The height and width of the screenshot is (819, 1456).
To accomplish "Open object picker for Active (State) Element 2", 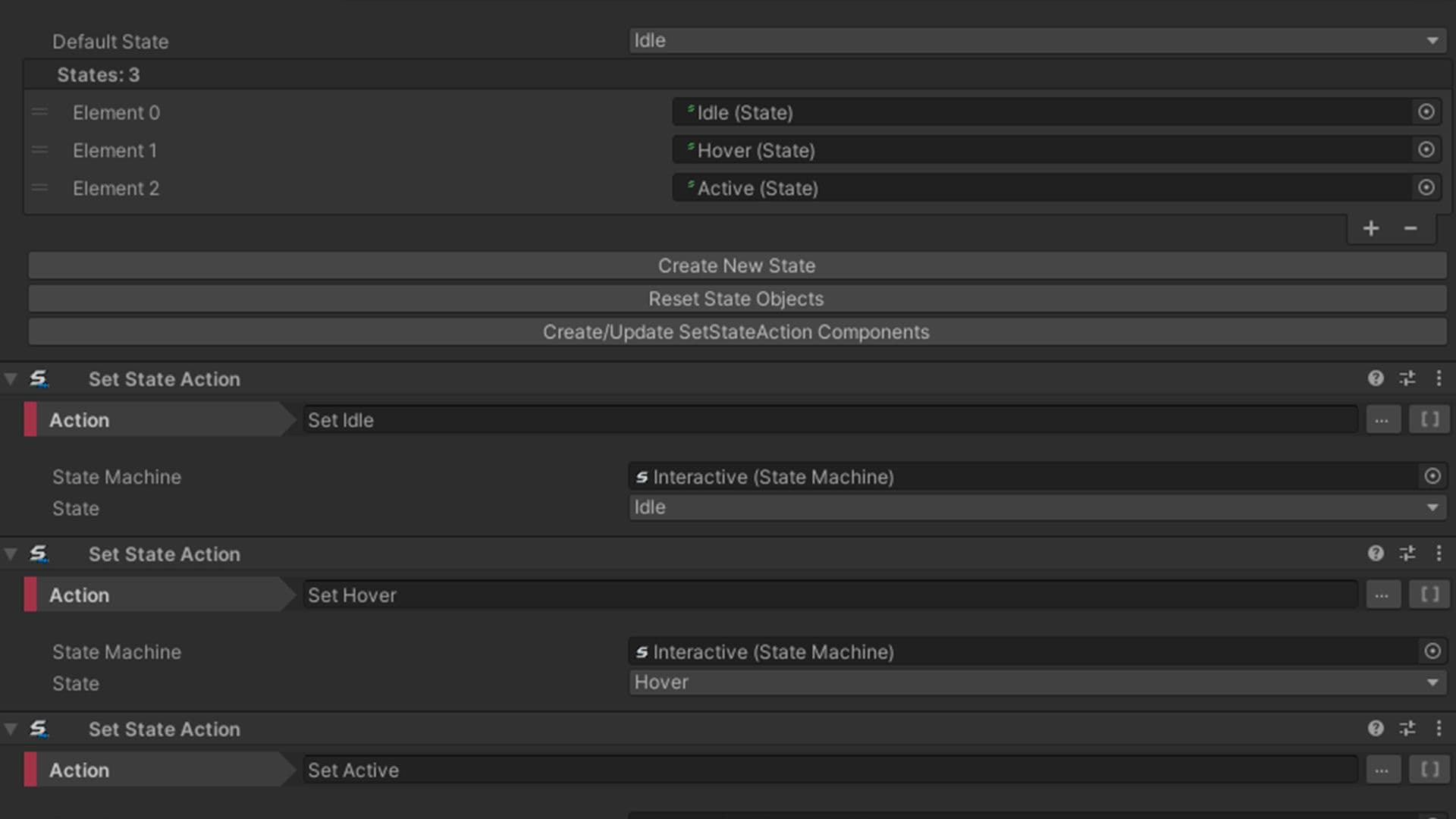I will click(1426, 187).
